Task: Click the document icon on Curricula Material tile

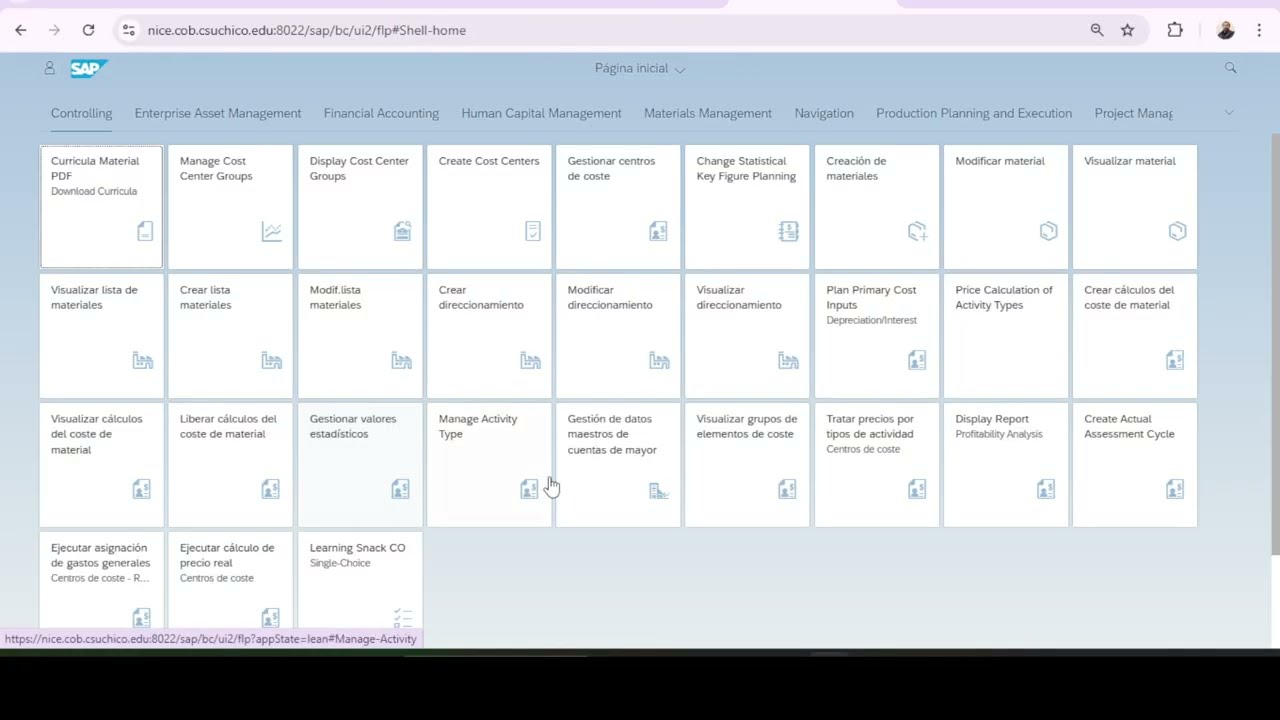Action: 145,232
